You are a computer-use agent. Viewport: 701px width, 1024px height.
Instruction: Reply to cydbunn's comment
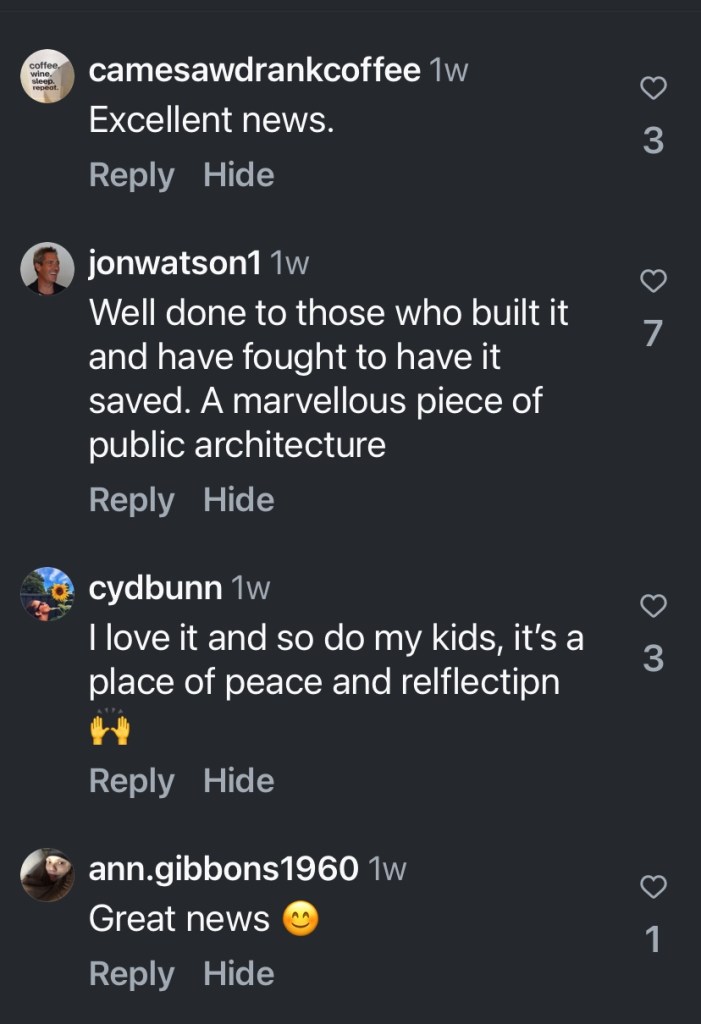click(131, 781)
